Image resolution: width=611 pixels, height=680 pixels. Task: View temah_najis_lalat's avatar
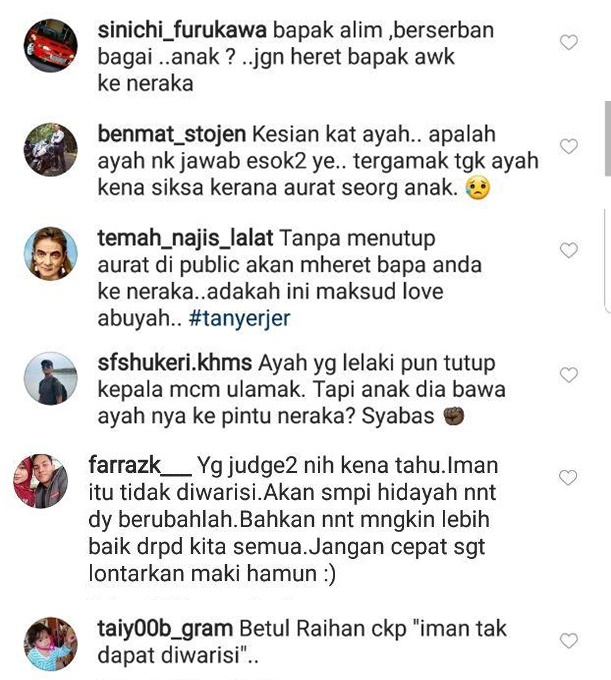(x=51, y=254)
